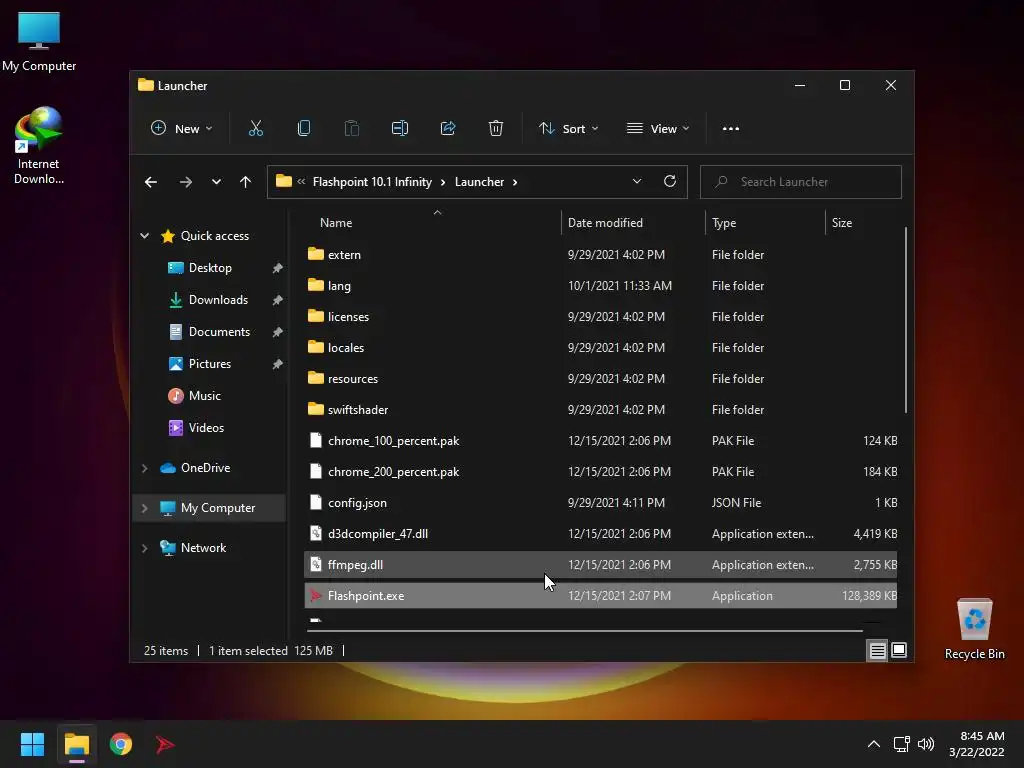Viewport: 1024px width, 768px height.
Task: Open the Windows Start button
Action: (x=32, y=744)
